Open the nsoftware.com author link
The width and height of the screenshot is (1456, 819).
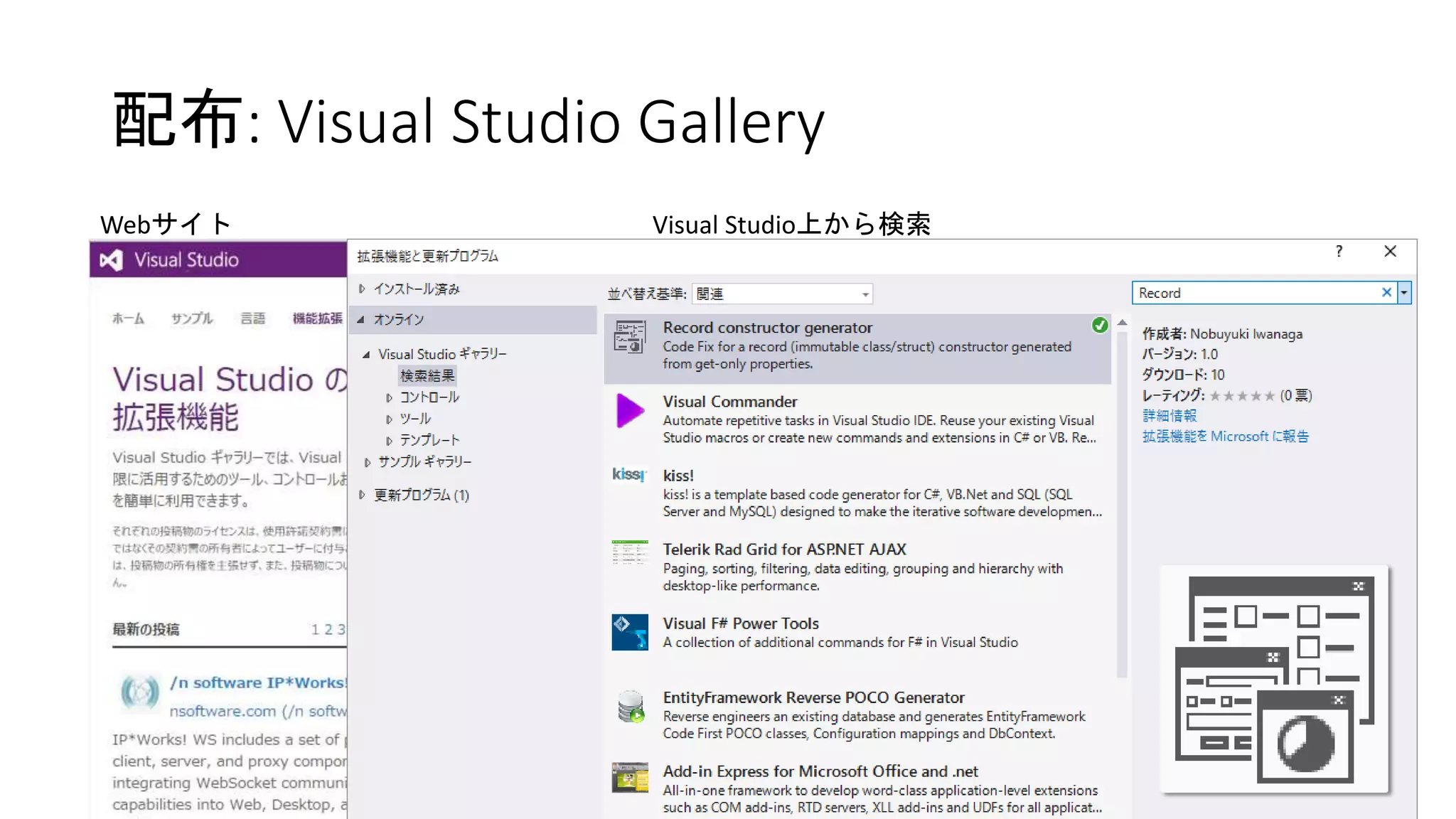point(258,711)
